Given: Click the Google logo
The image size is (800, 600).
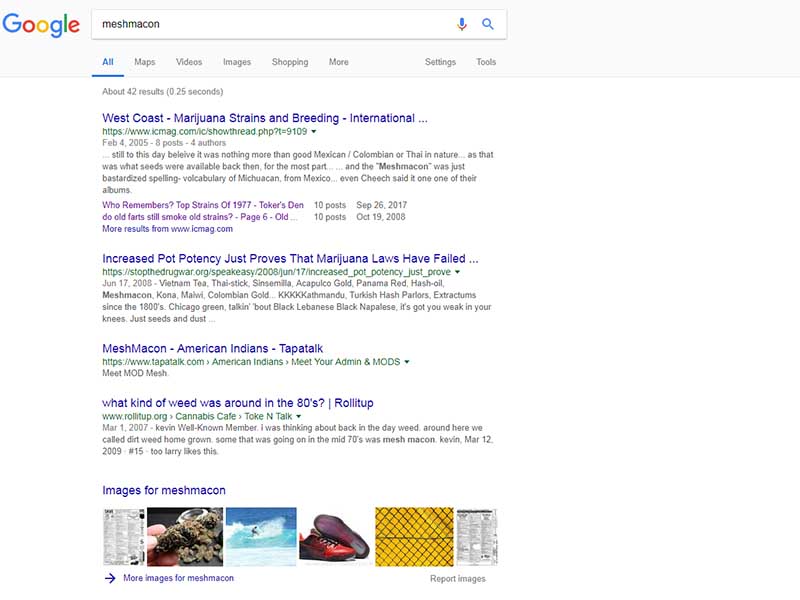Looking at the screenshot, I should (x=40, y=25).
